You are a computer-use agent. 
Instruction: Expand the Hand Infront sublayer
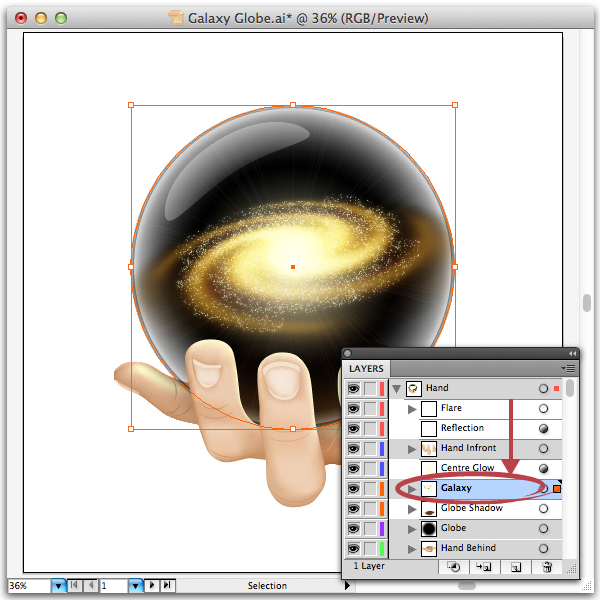click(x=412, y=448)
